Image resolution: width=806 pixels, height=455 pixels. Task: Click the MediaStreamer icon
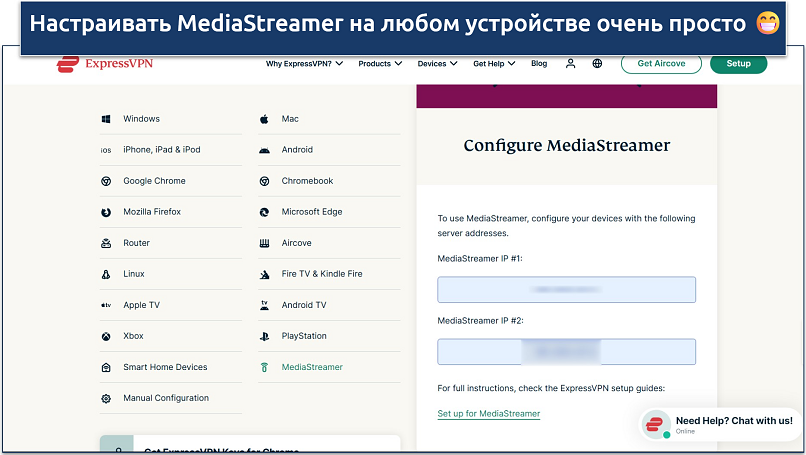click(264, 367)
